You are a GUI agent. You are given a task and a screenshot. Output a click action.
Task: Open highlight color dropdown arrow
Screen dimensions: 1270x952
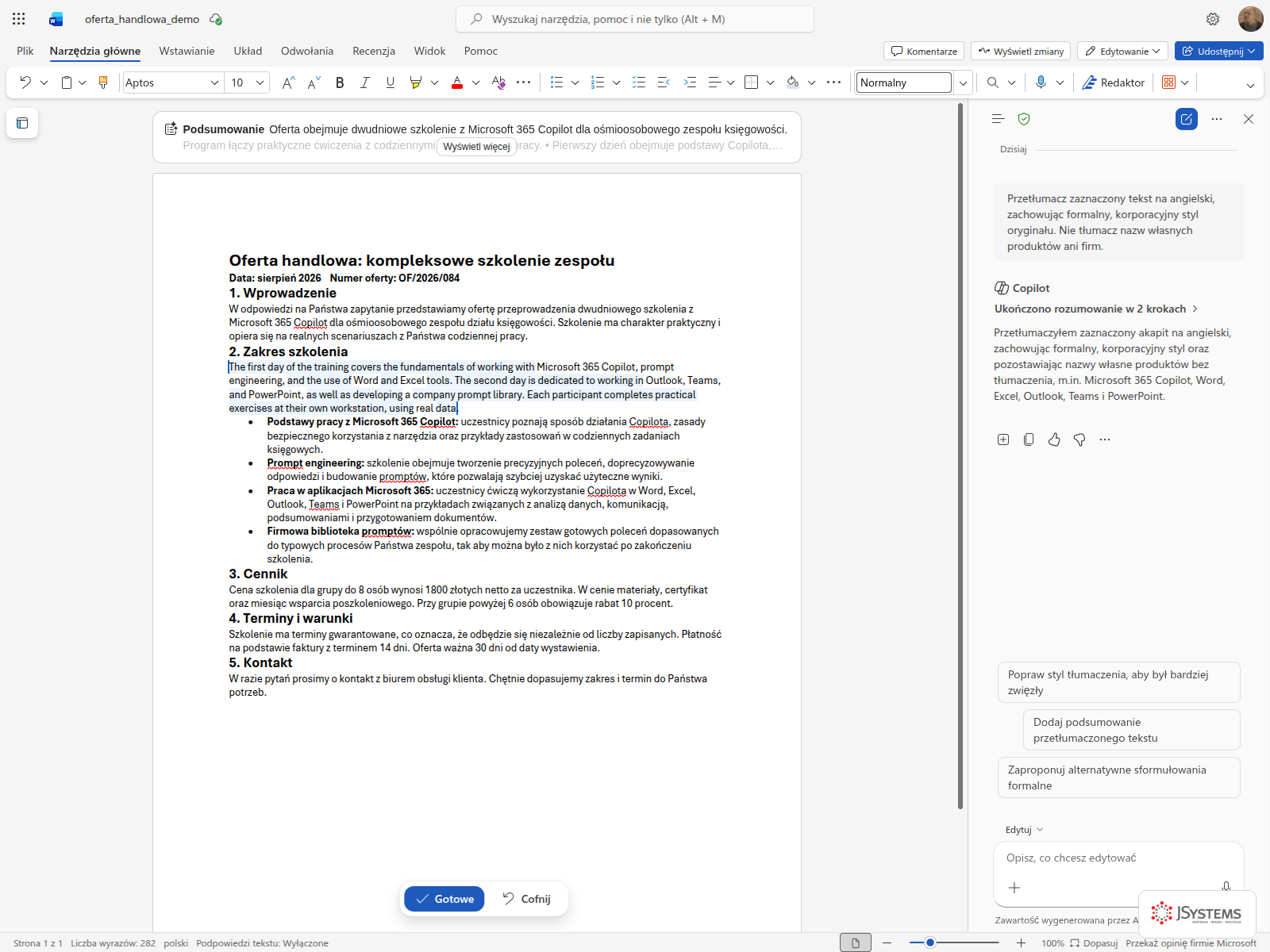point(434,83)
